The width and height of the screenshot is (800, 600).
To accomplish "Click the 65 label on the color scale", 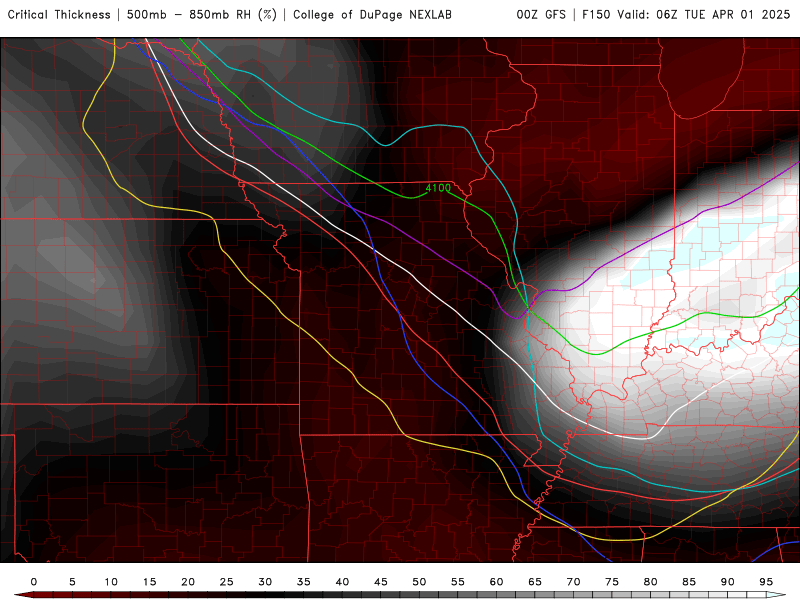I will tap(535, 582).
